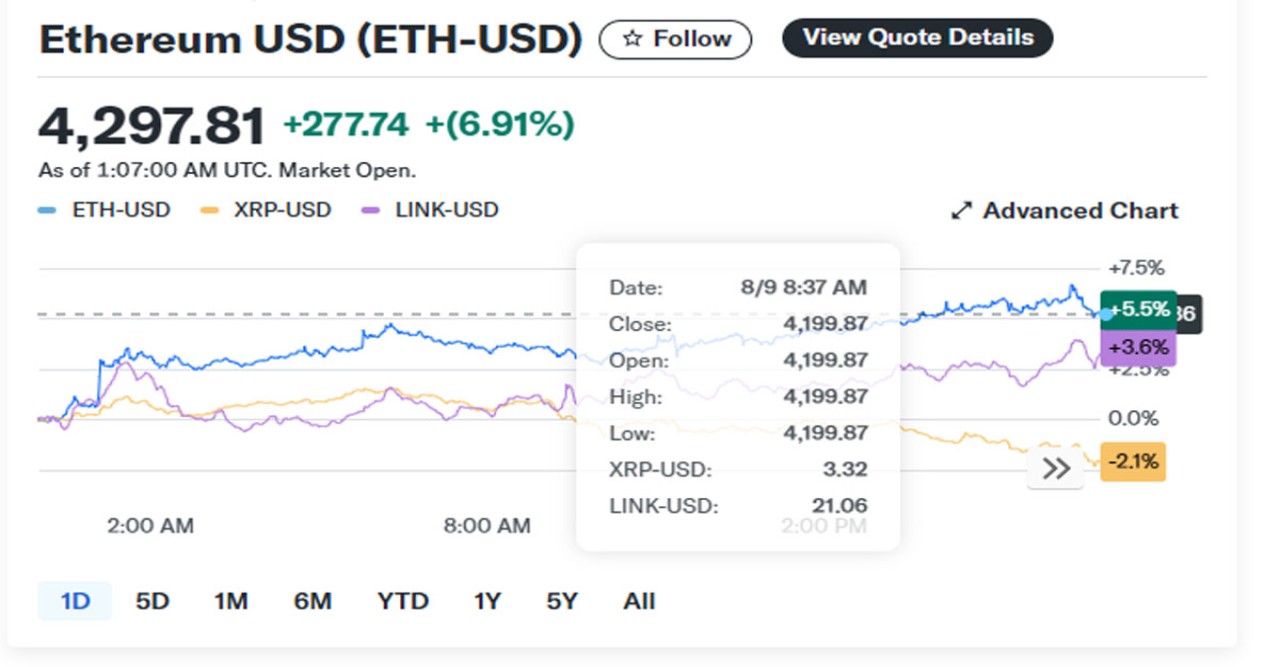This screenshot has height=667, width=1280.
Task: Expand hidden range options with the chevron
Action: click(x=1057, y=468)
